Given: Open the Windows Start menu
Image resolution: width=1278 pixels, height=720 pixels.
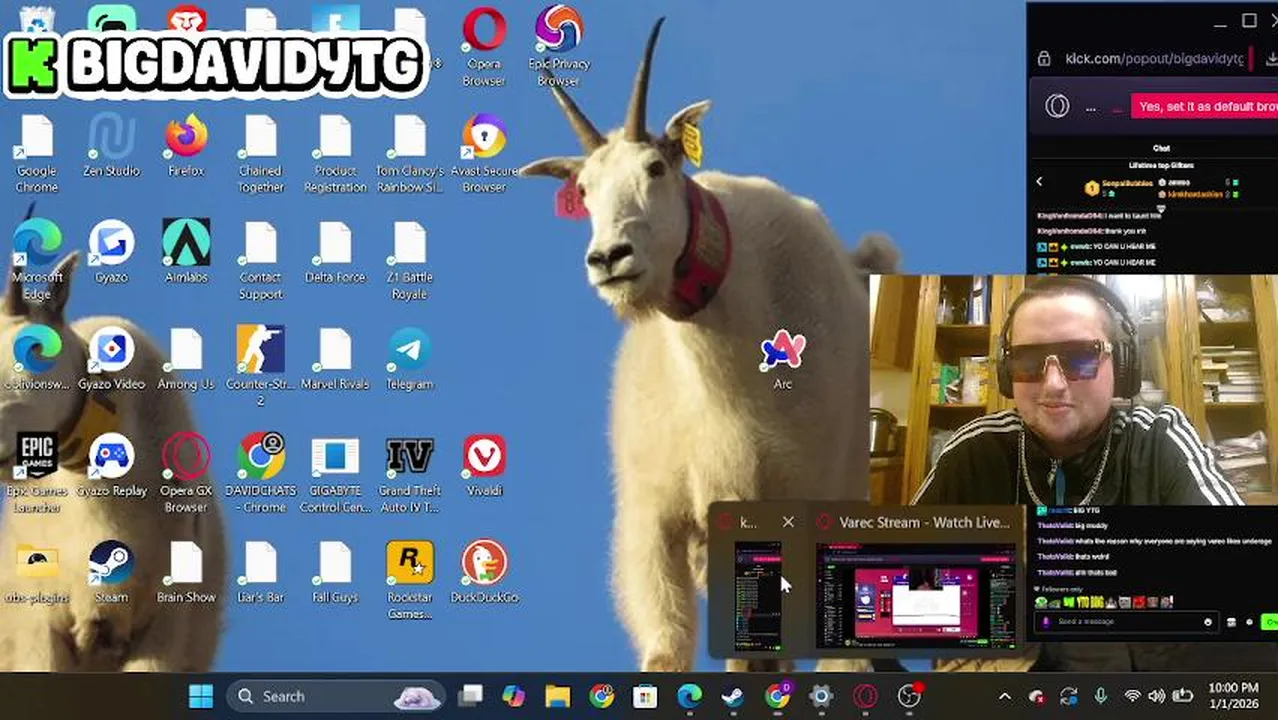Looking at the screenshot, I should point(201,696).
